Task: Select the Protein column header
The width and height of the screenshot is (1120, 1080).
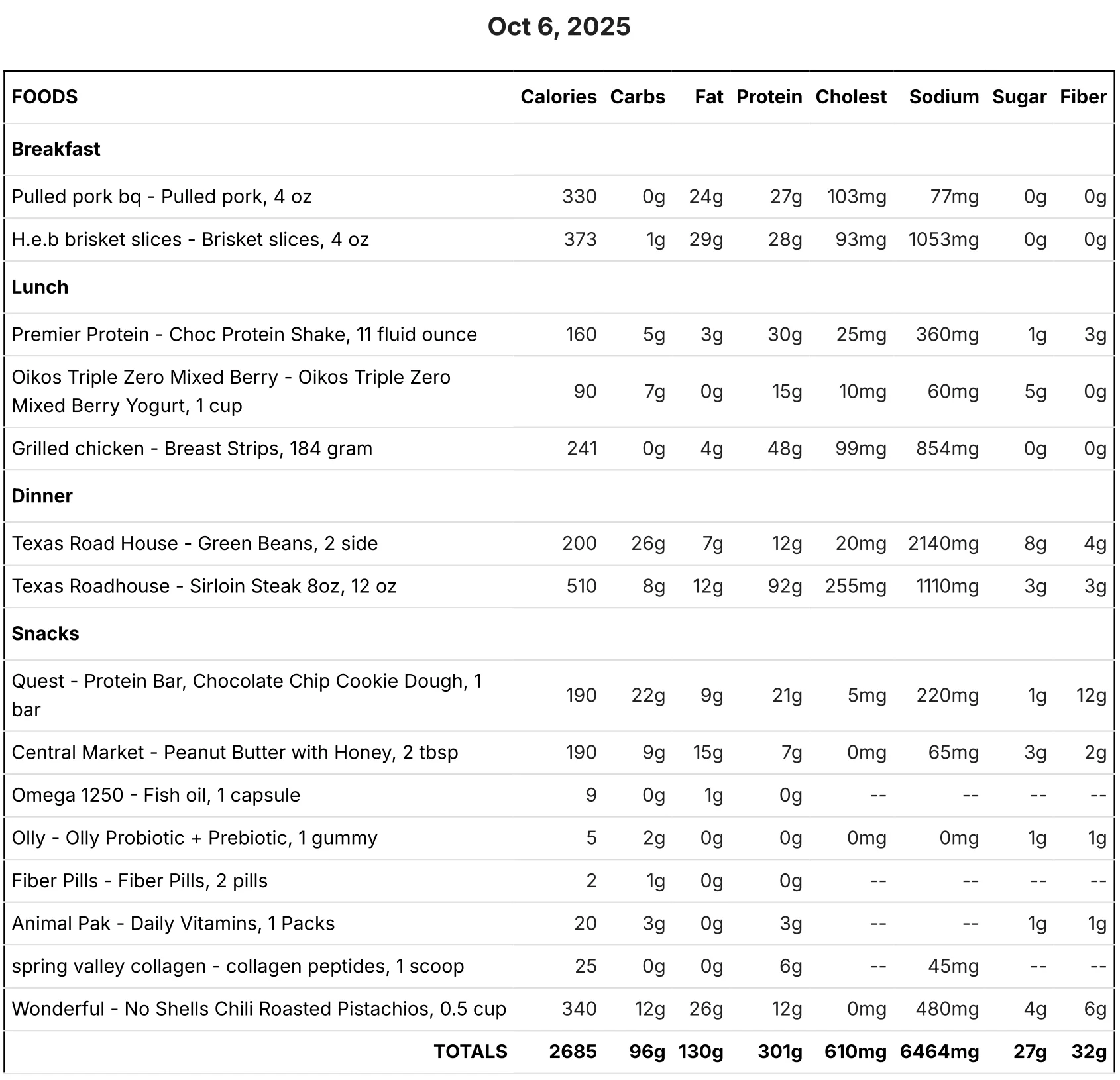Action: 769,97
